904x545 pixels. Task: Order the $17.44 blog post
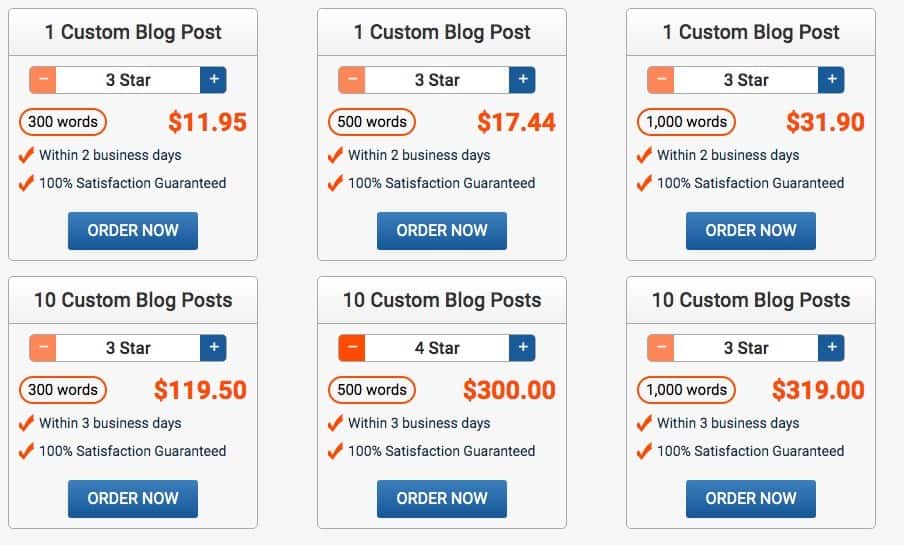coord(442,231)
